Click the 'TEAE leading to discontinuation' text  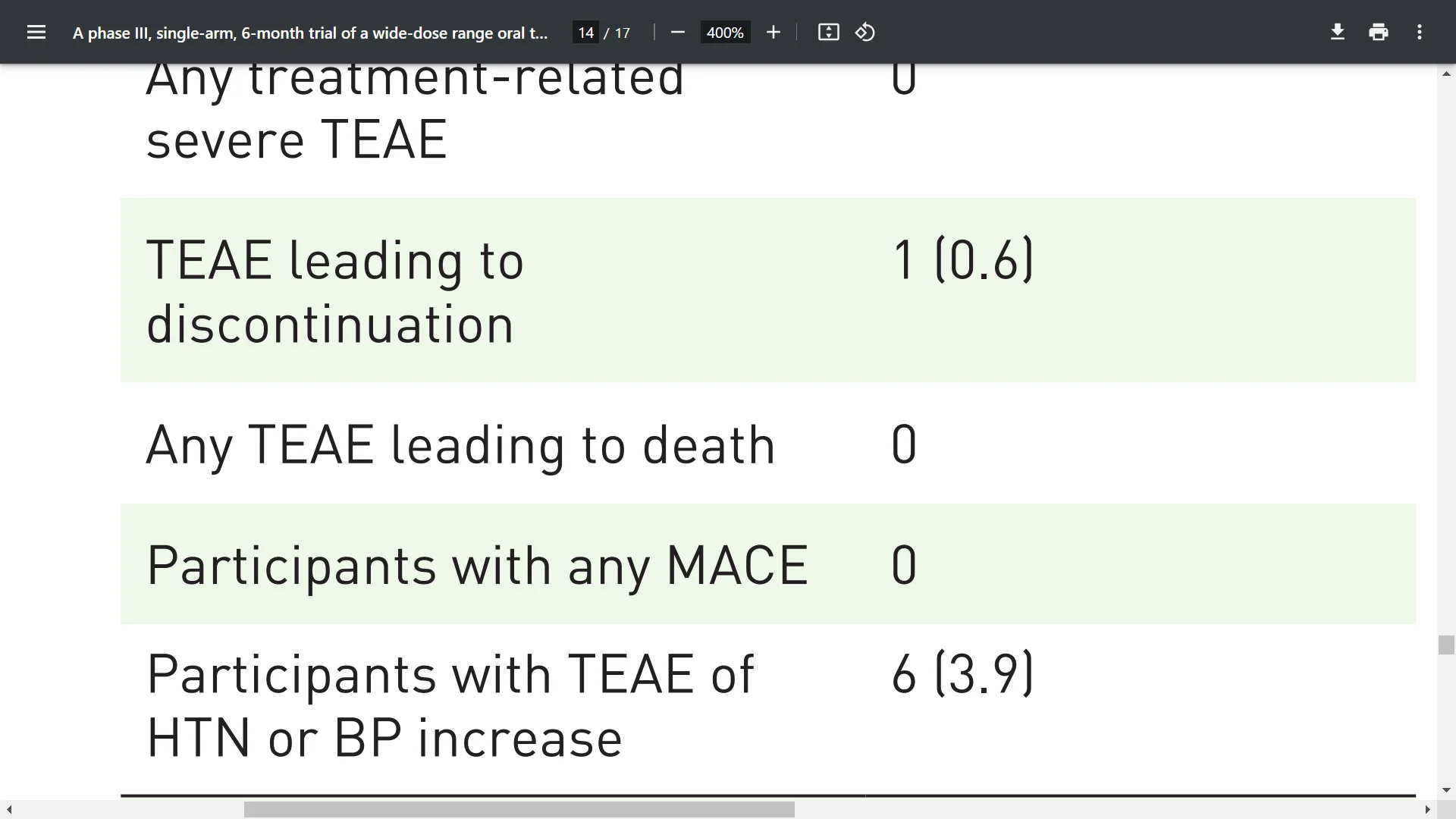pos(334,292)
